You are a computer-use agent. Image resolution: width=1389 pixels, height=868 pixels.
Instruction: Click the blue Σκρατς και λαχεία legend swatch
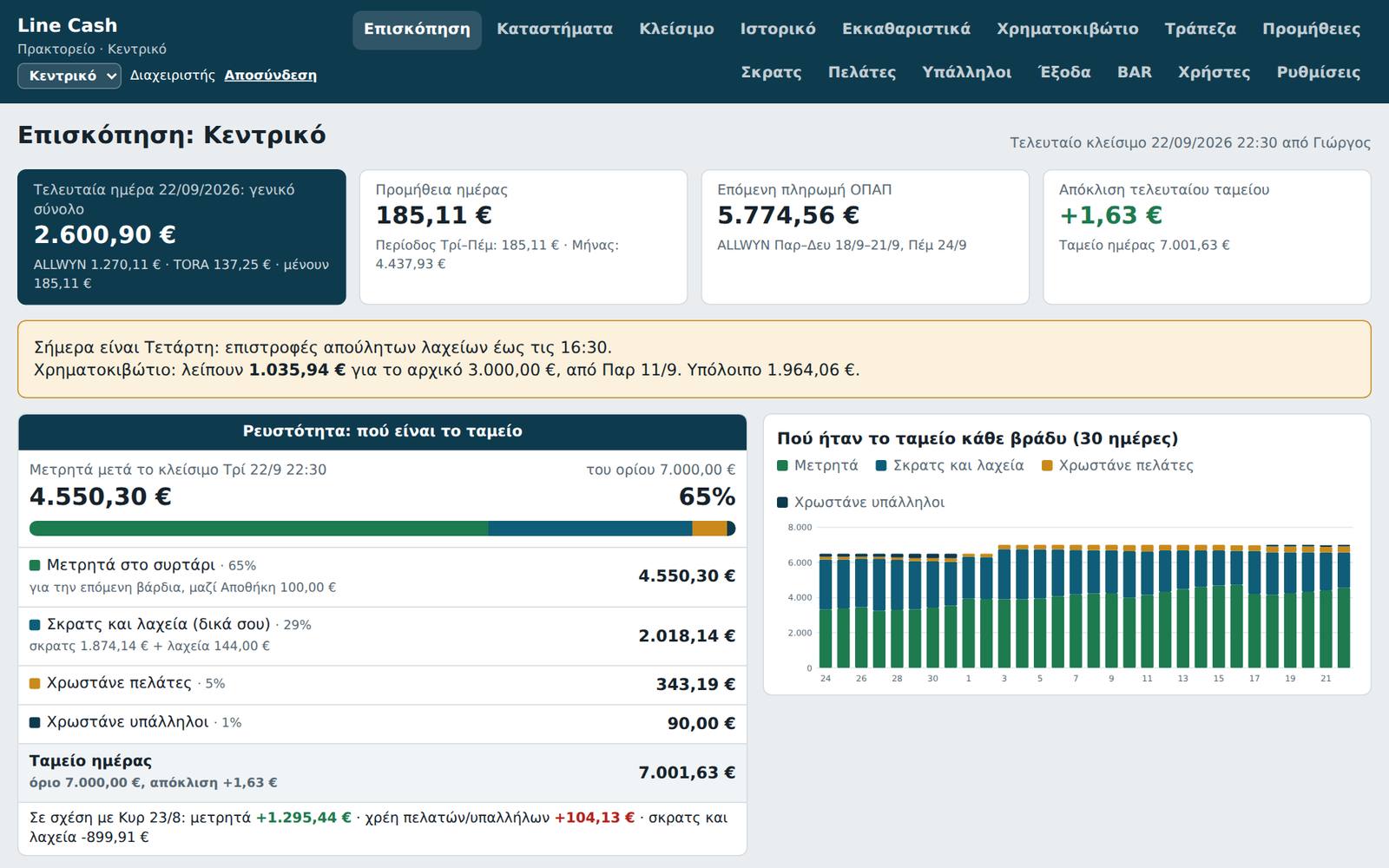tap(881, 466)
